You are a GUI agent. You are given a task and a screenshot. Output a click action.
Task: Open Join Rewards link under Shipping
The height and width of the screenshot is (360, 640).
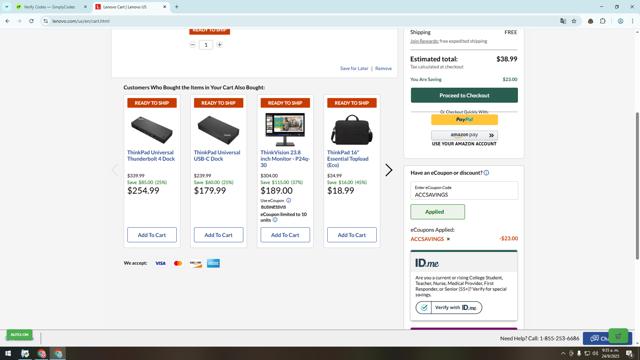pos(424,41)
